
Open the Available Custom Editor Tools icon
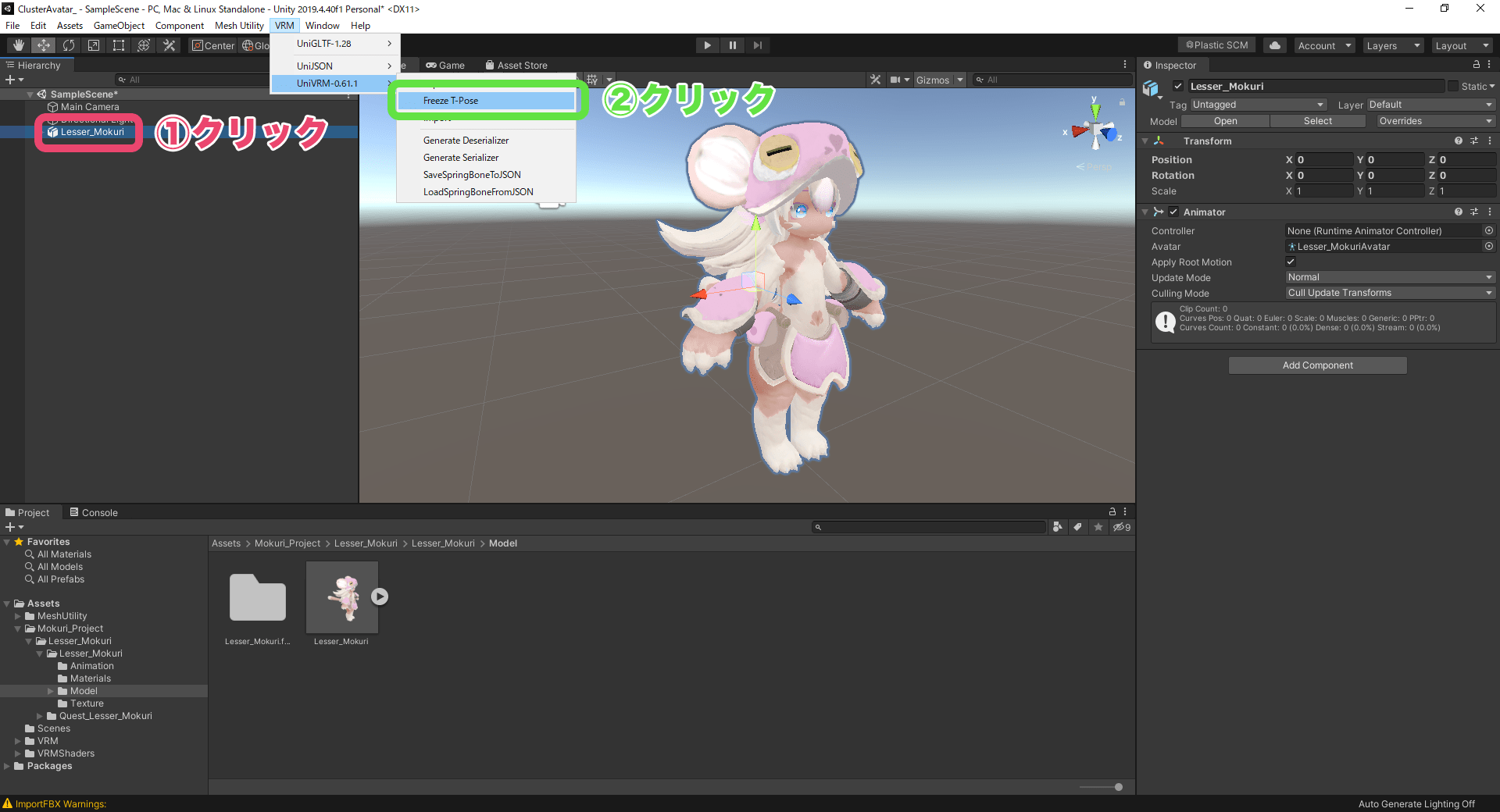(169, 45)
